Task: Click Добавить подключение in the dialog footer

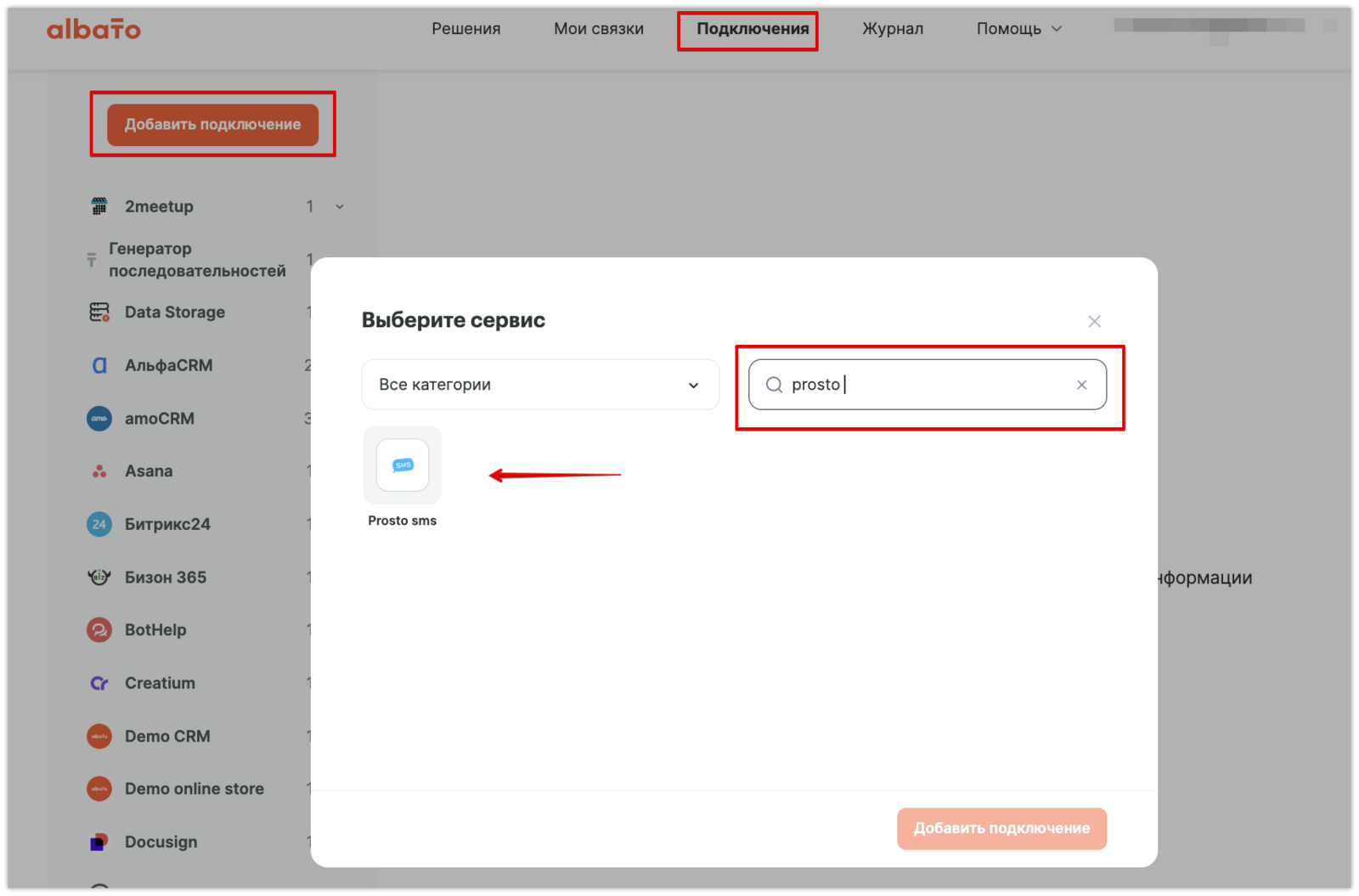Action: point(1001,828)
